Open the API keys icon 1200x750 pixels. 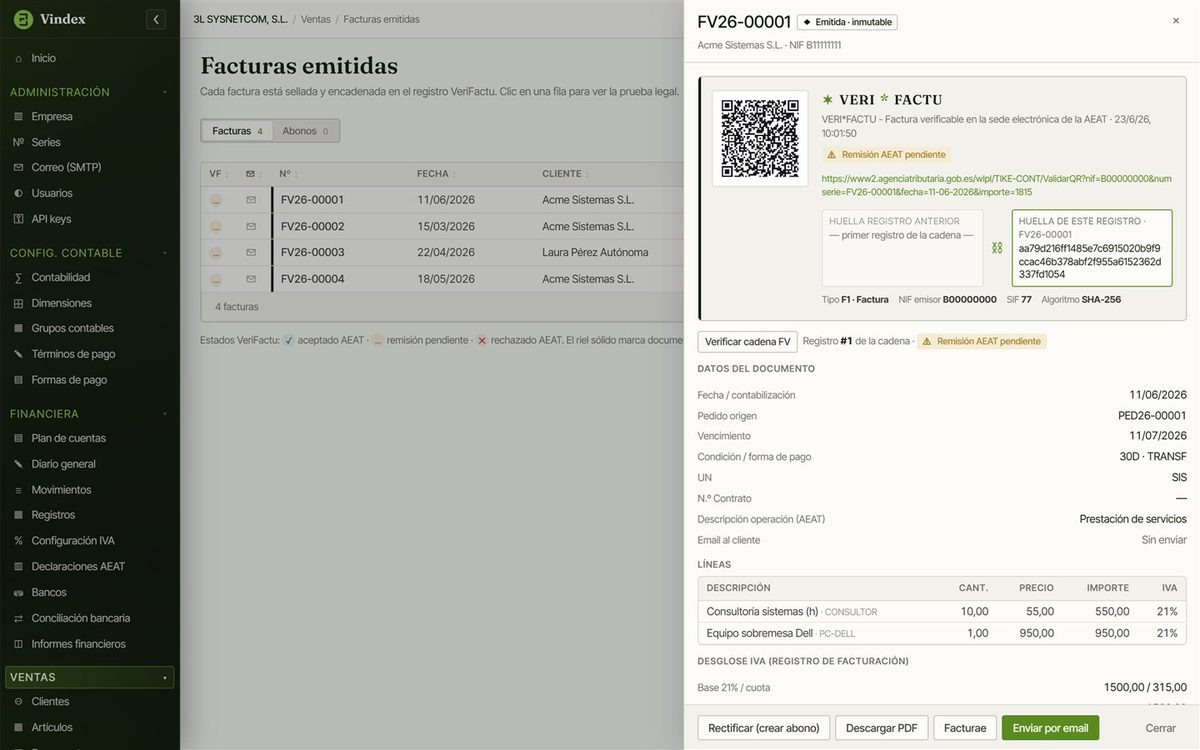pos(18,219)
